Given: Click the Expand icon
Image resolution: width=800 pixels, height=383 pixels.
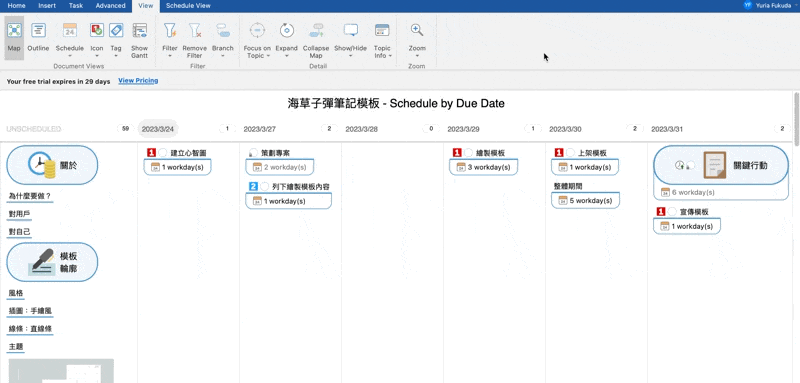Looking at the screenshot, I should [x=287, y=31].
